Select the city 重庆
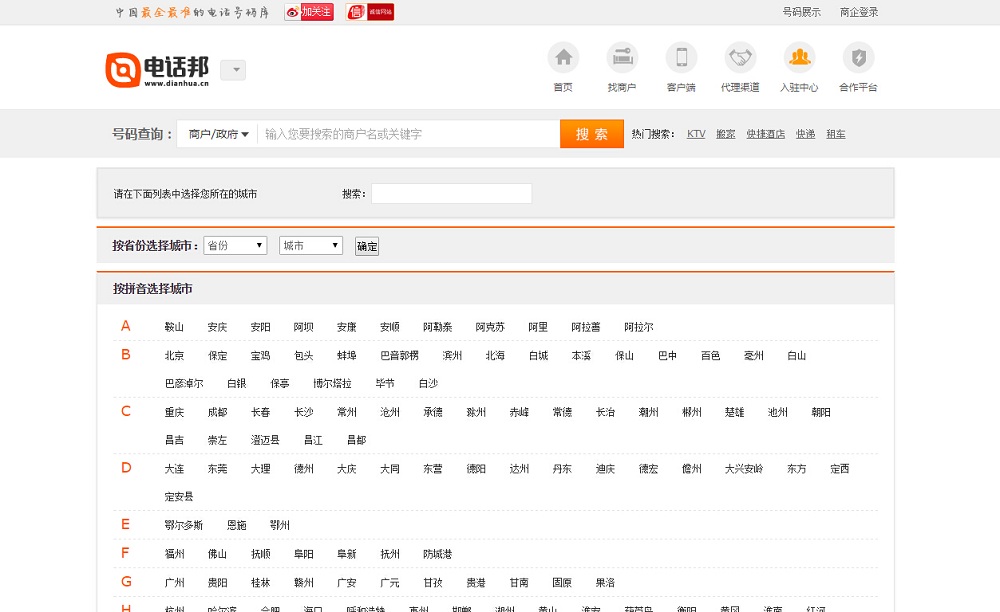 click(174, 412)
